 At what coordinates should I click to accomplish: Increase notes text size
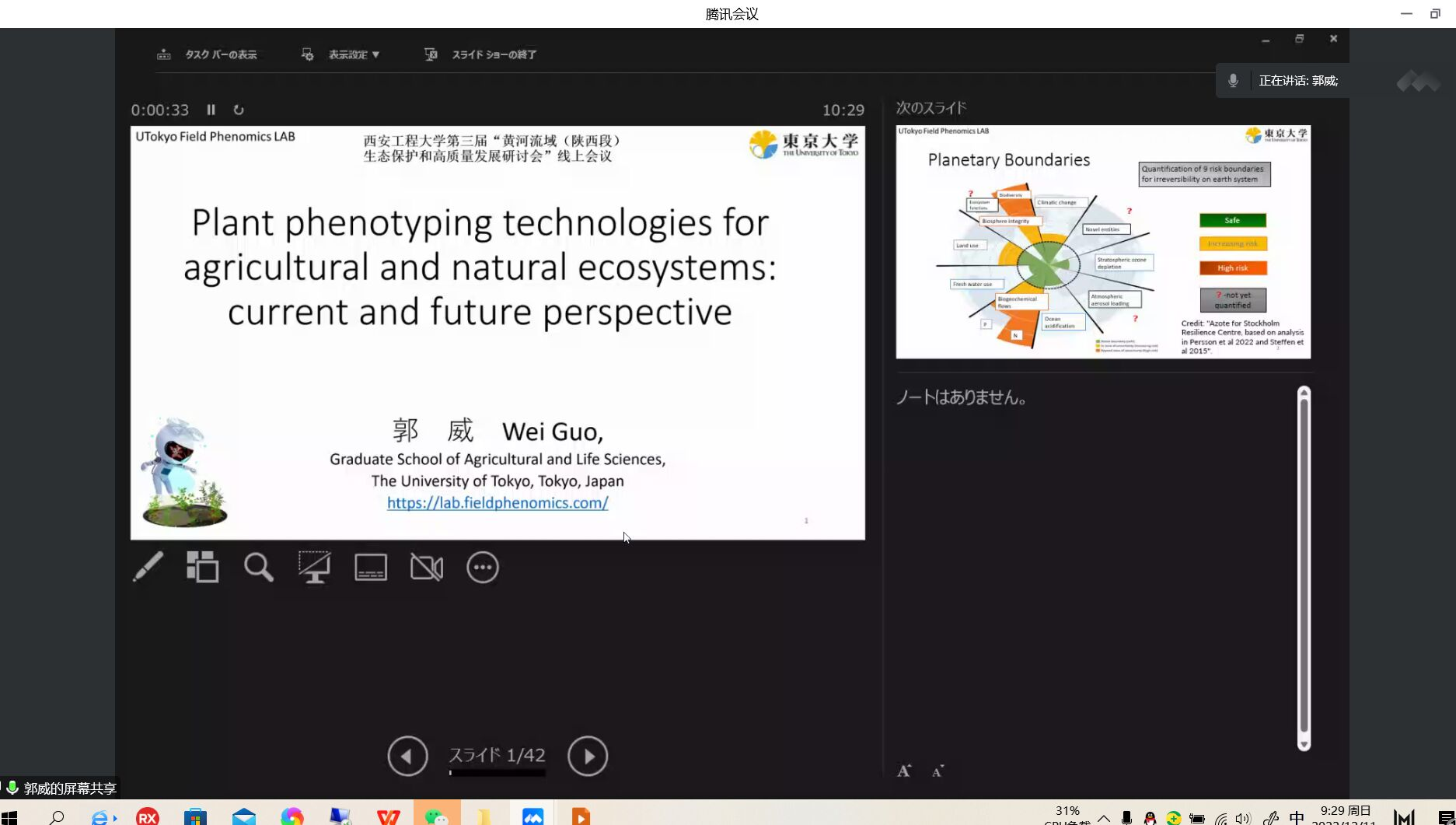point(904,771)
